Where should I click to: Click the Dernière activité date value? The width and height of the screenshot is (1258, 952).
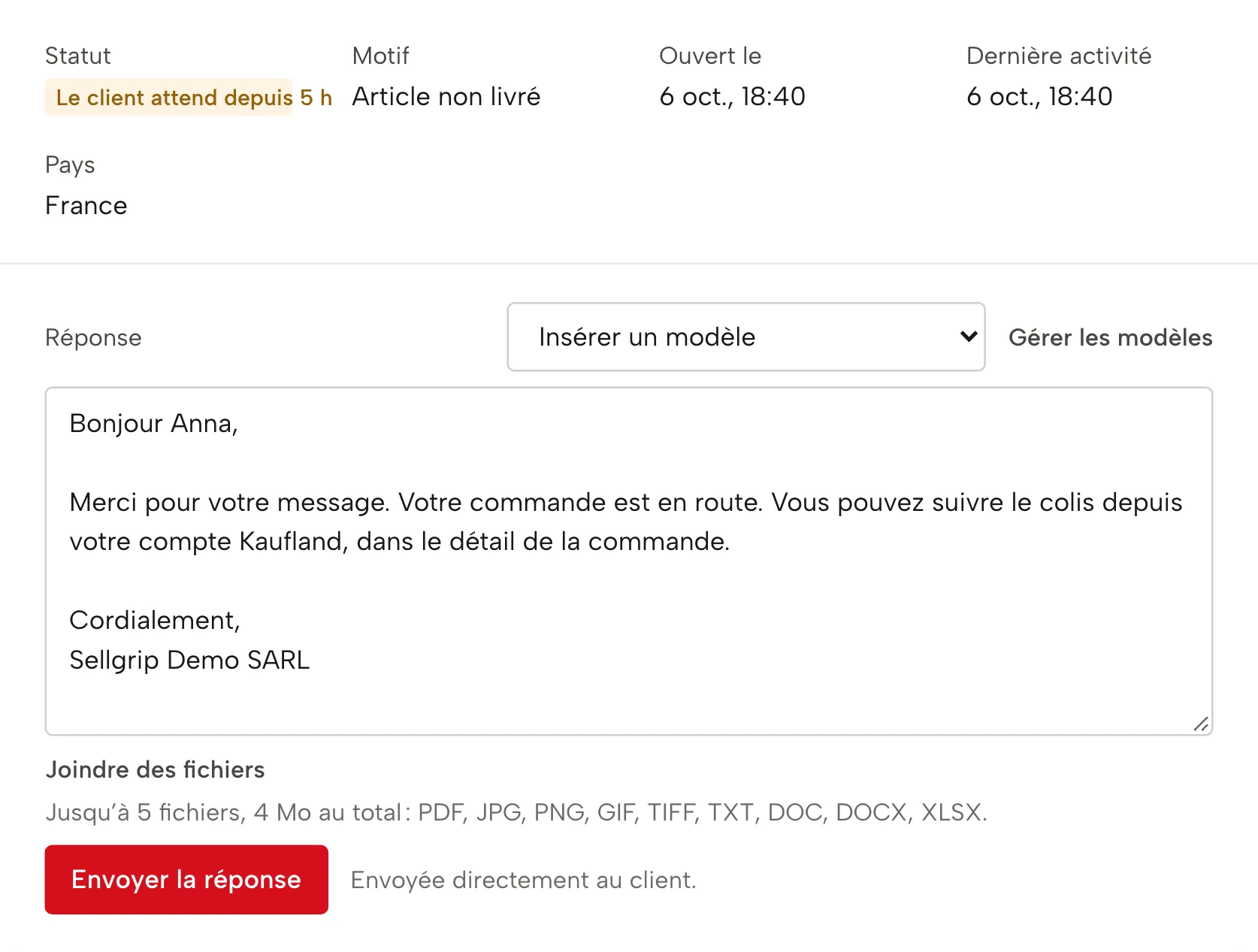coord(1039,97)
